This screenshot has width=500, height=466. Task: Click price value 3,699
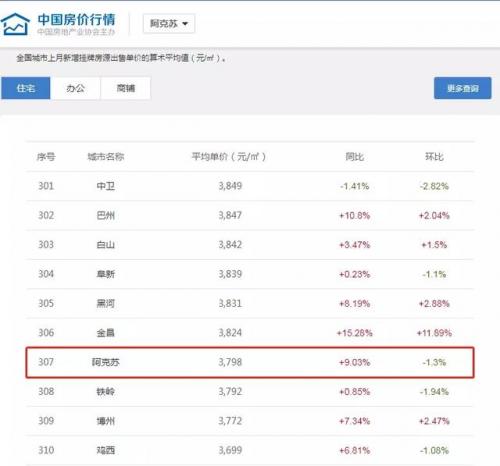click(230, 450)
